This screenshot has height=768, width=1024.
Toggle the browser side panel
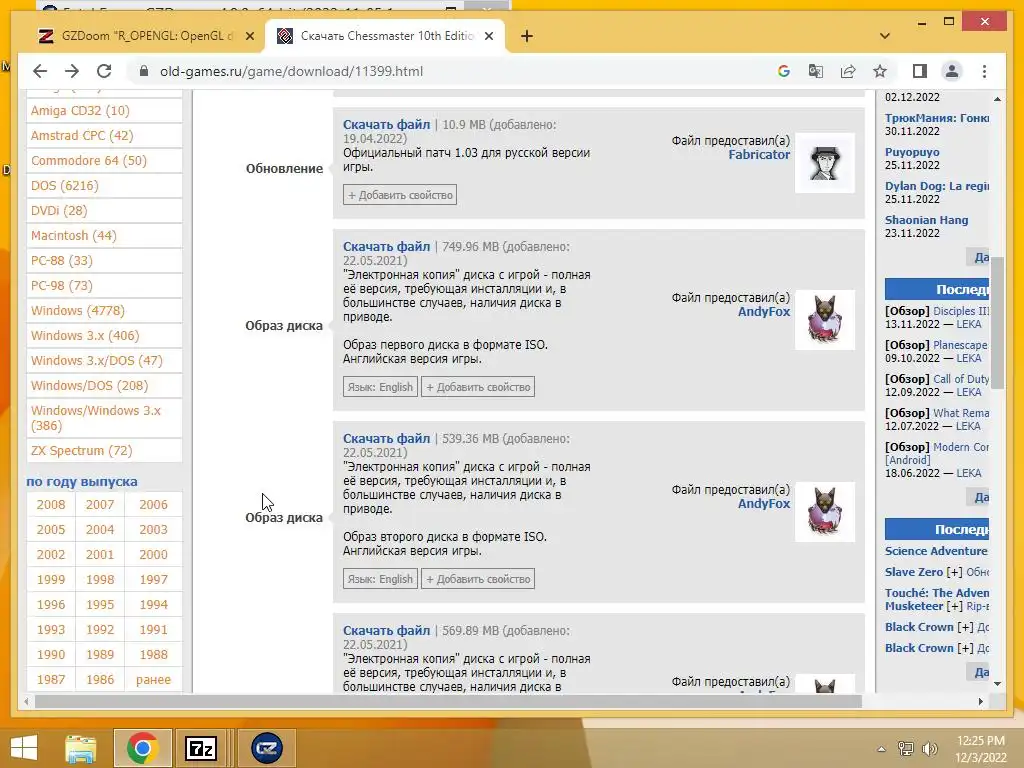click(920, 71)
